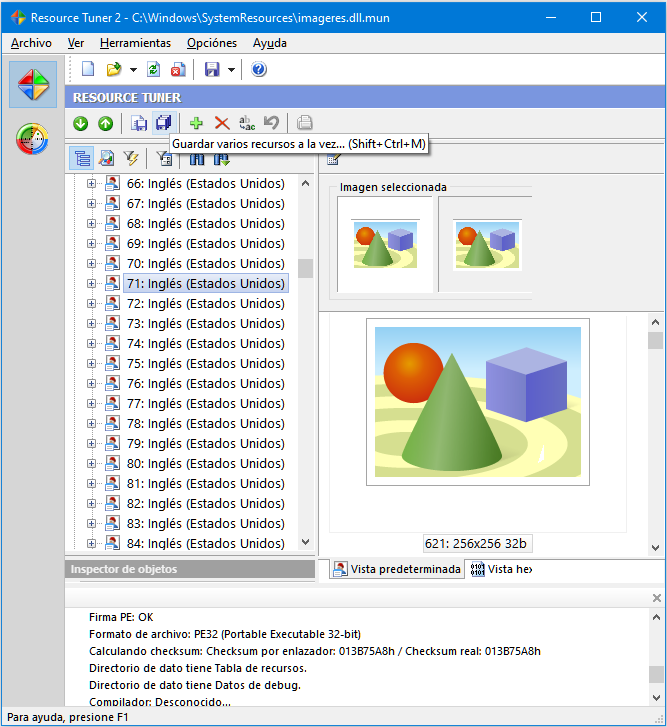Click the New file toolbar icon
Screen dimensions: 667x727
pyautogui.click(x=88, y=70)
